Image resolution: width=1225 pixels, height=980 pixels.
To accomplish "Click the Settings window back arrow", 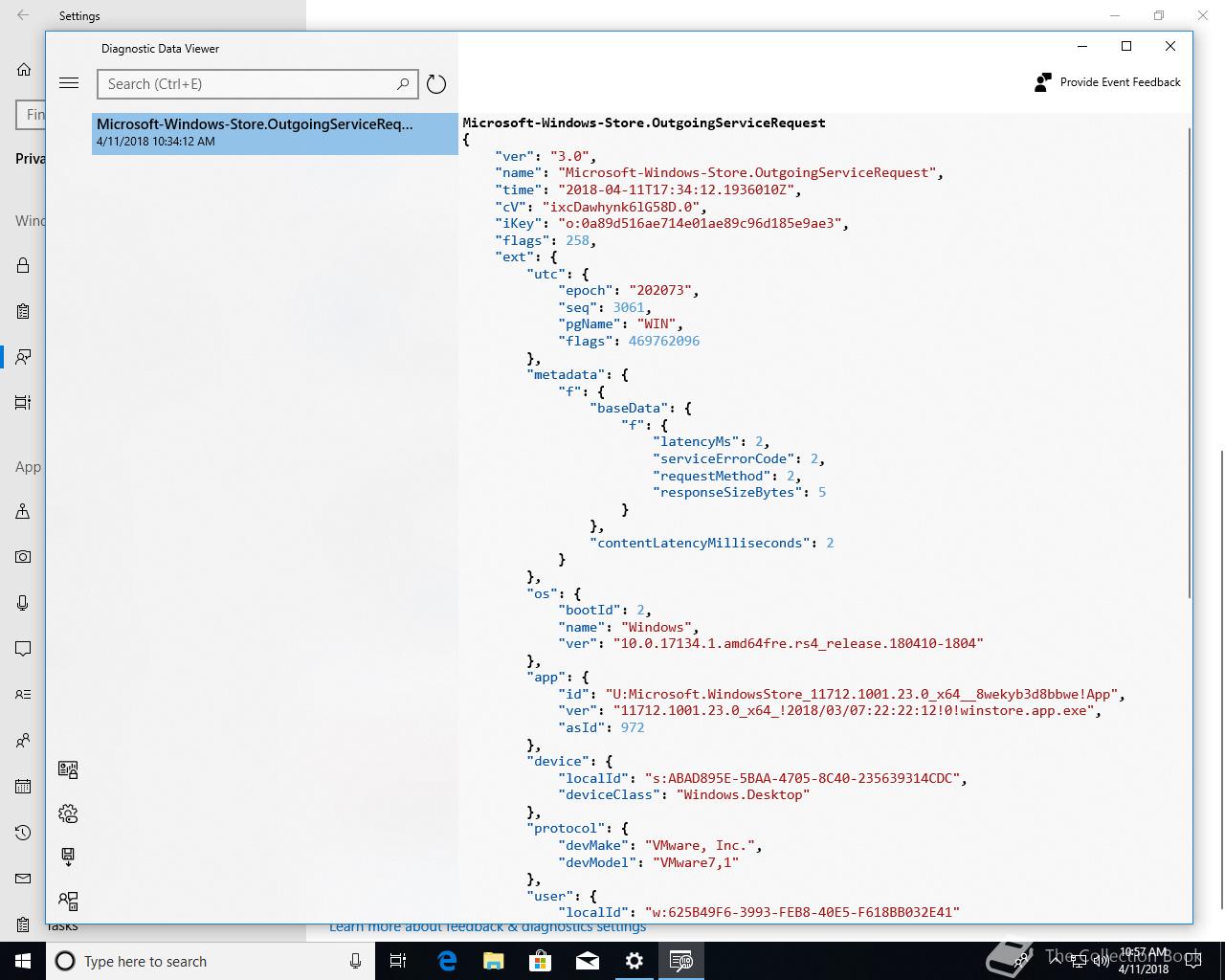I will tap(23, 15).
